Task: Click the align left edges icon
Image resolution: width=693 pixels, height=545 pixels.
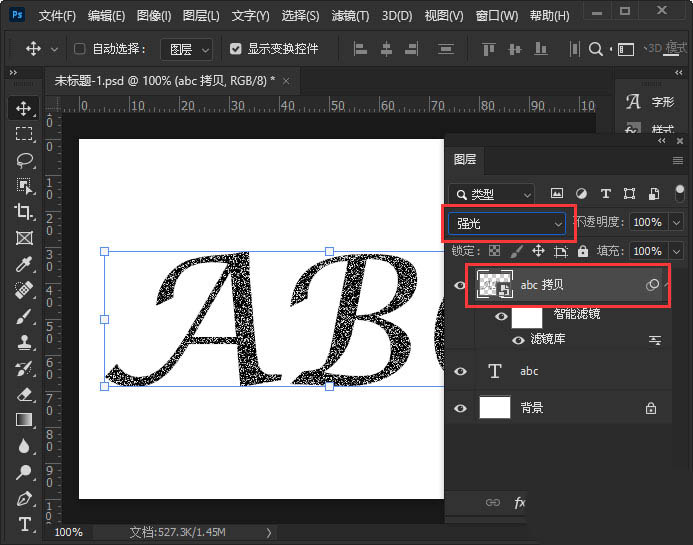Action: (360, 49)
